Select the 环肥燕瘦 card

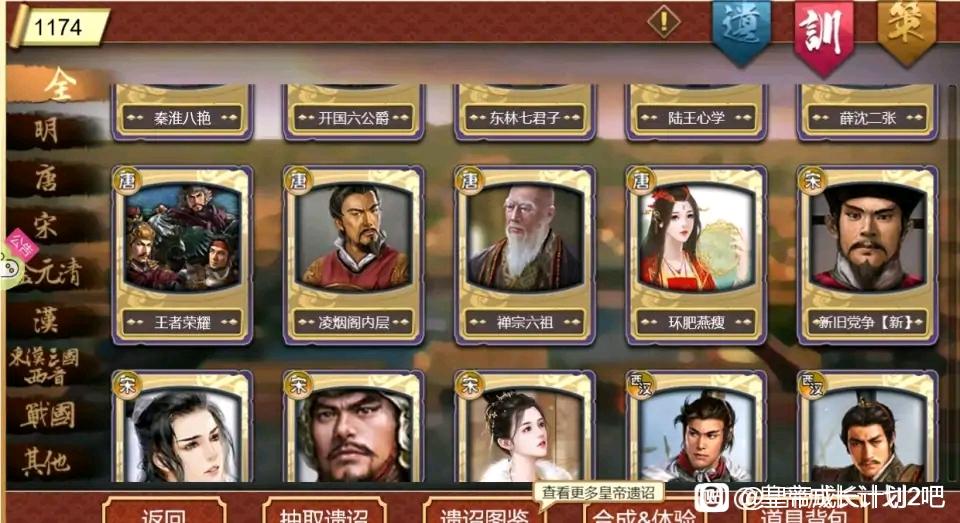(x=696, y=255)
